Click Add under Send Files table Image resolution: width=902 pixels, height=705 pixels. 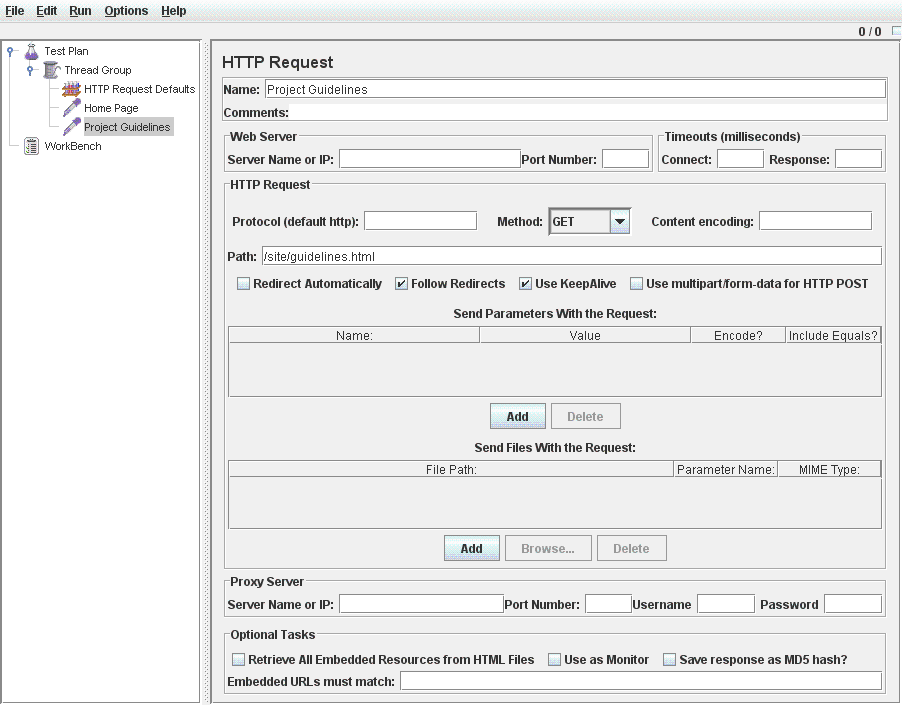pyautogui.click(x=471, y=548)
